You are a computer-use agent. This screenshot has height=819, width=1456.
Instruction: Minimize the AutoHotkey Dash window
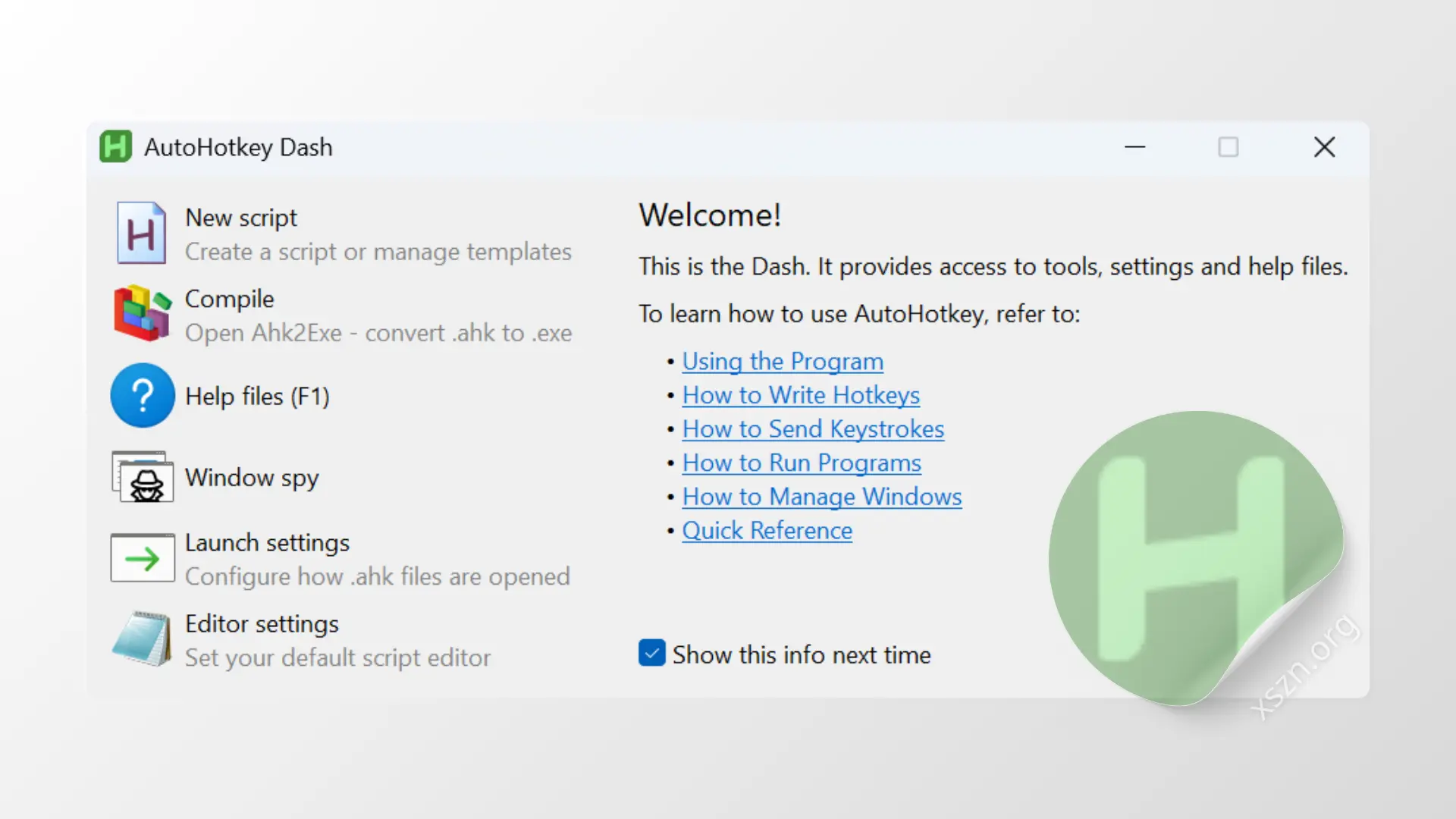pyautogui.click(x=1134, y=147)
